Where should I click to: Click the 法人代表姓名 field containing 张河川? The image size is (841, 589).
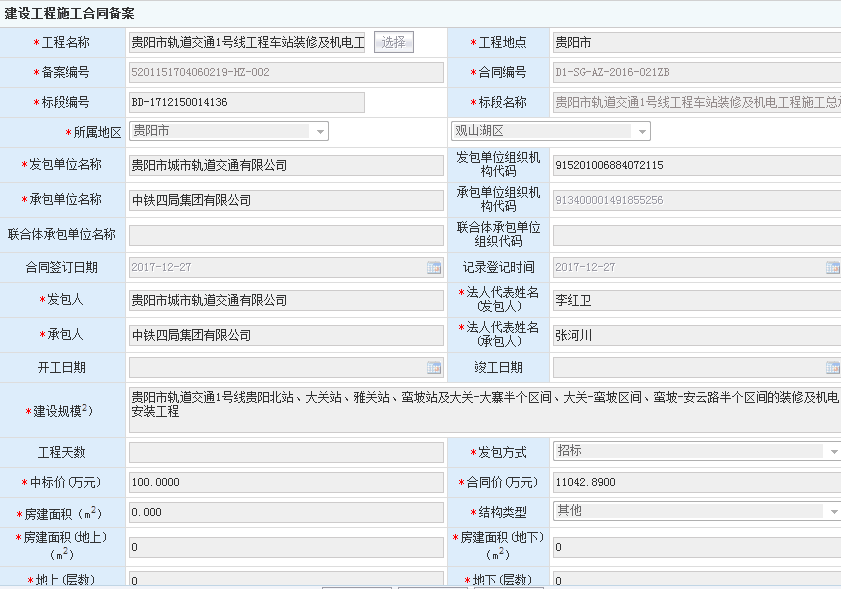(696, 335)
